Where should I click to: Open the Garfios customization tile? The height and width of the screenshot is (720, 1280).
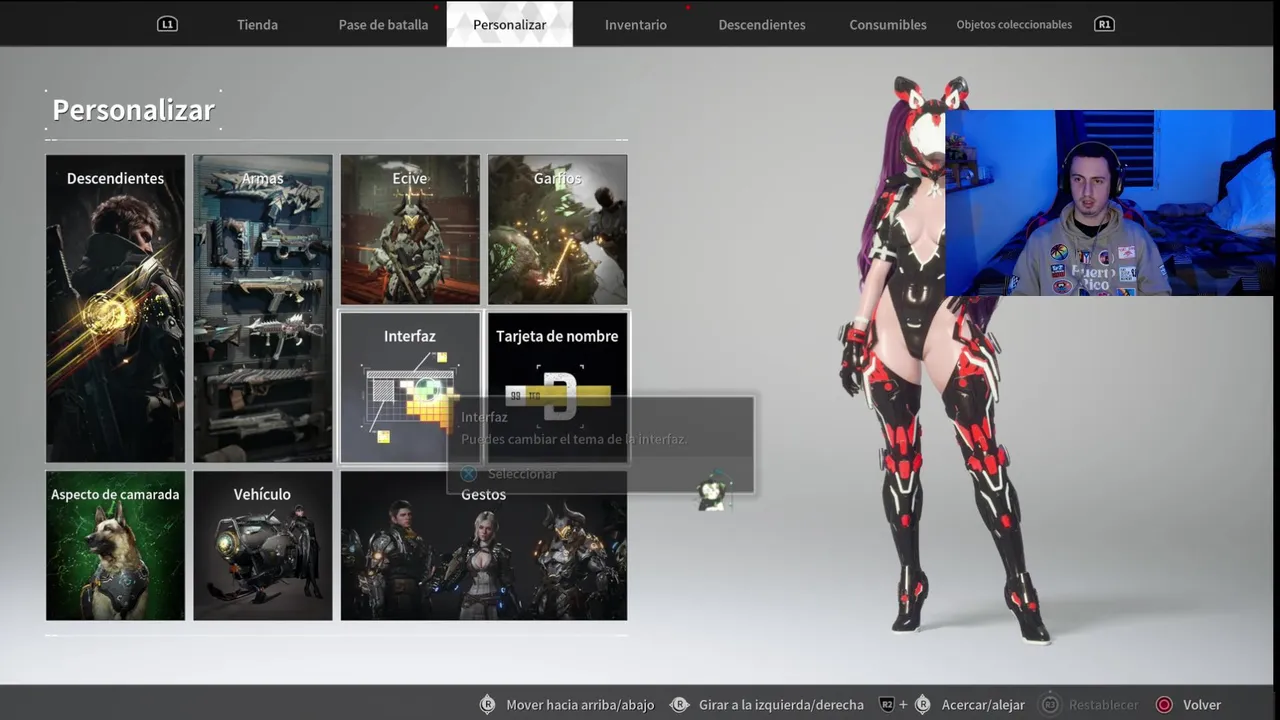click(557, 229)
